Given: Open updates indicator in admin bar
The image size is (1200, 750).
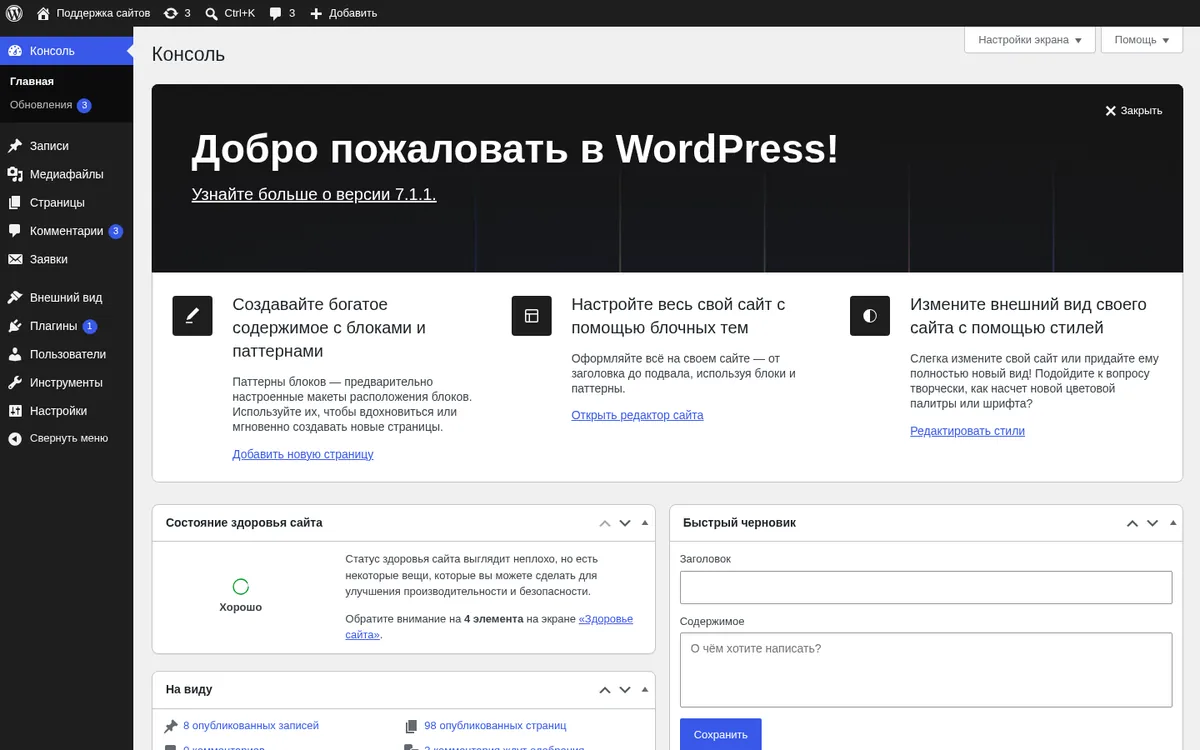Looking at the screenshot, I should 177,13.
